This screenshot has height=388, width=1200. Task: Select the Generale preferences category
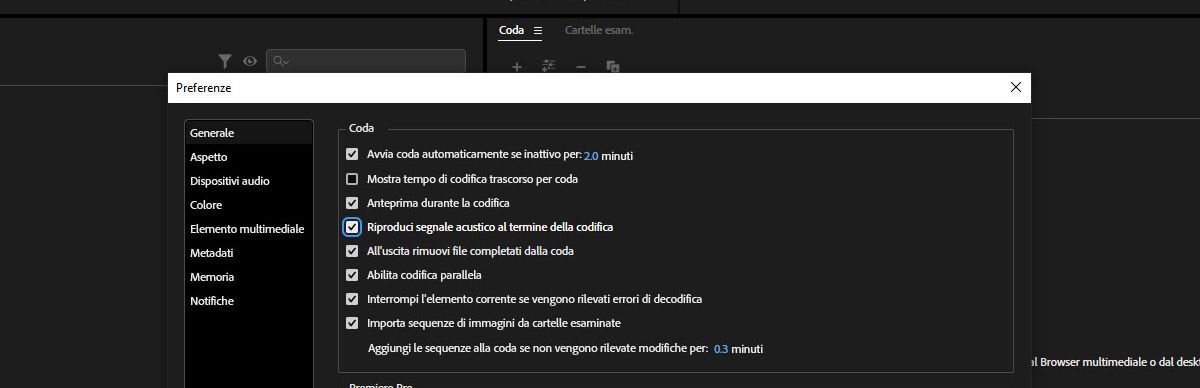249,133
